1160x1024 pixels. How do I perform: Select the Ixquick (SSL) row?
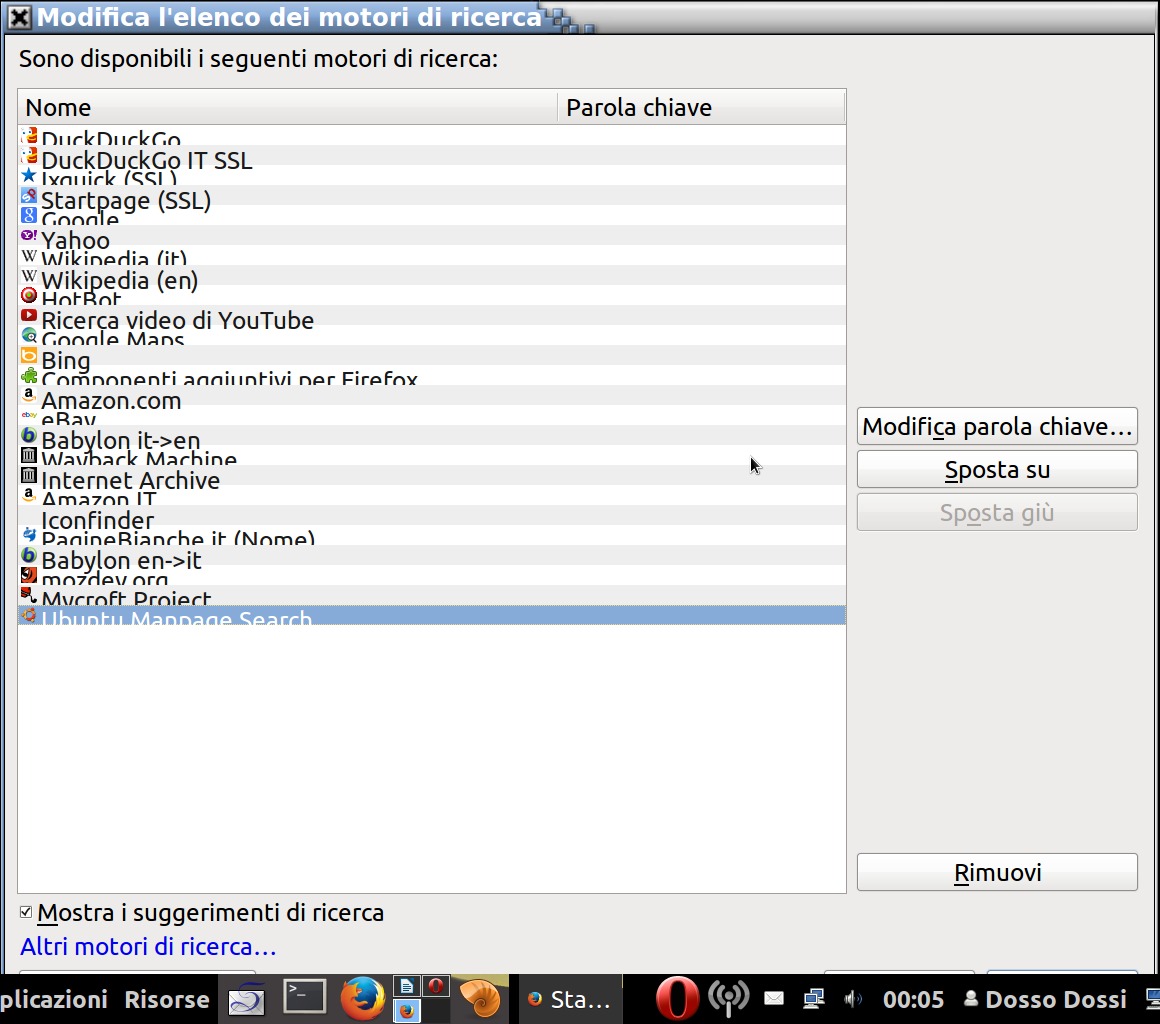432,175
